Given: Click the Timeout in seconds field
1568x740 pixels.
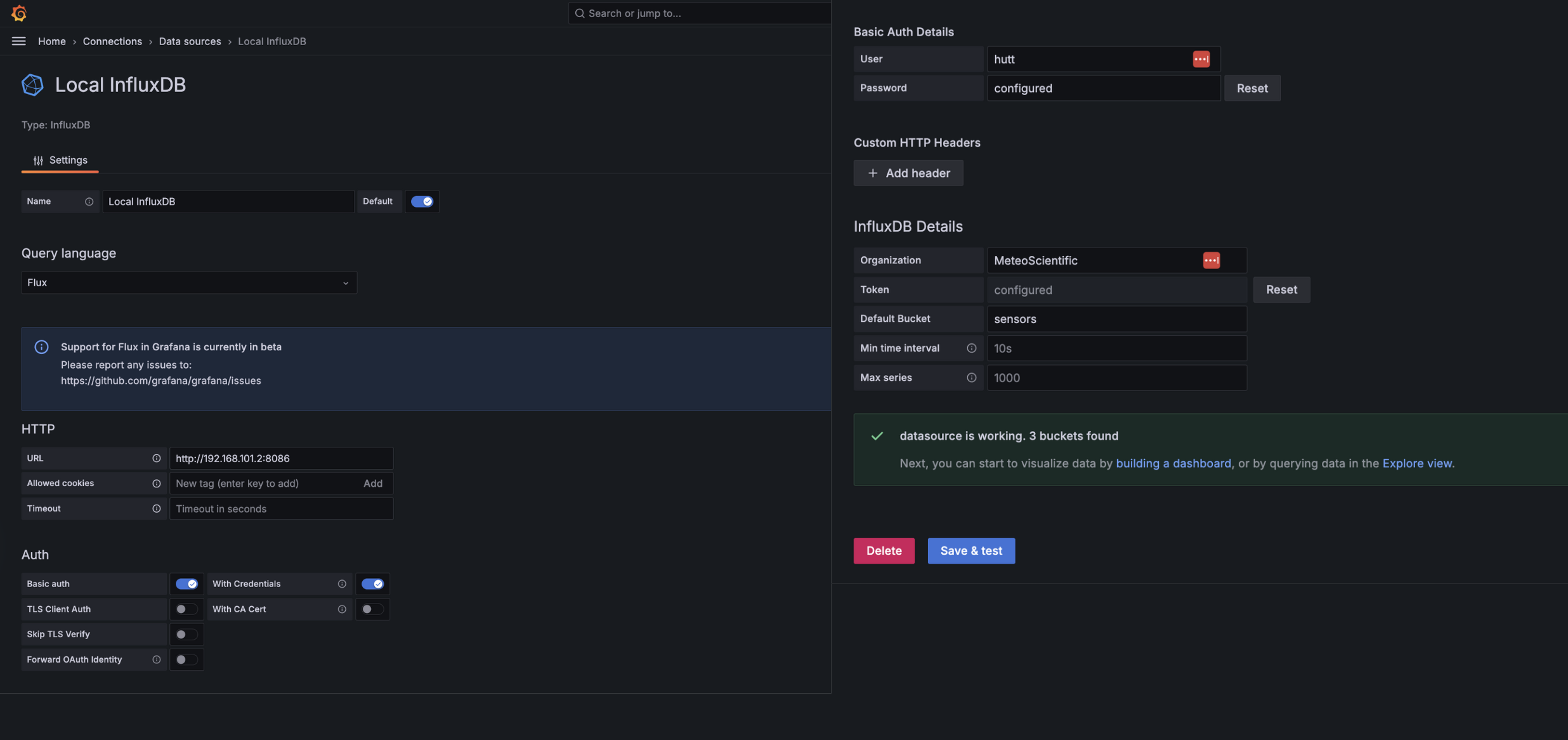Looking at the screenshot, I should 282,508.
